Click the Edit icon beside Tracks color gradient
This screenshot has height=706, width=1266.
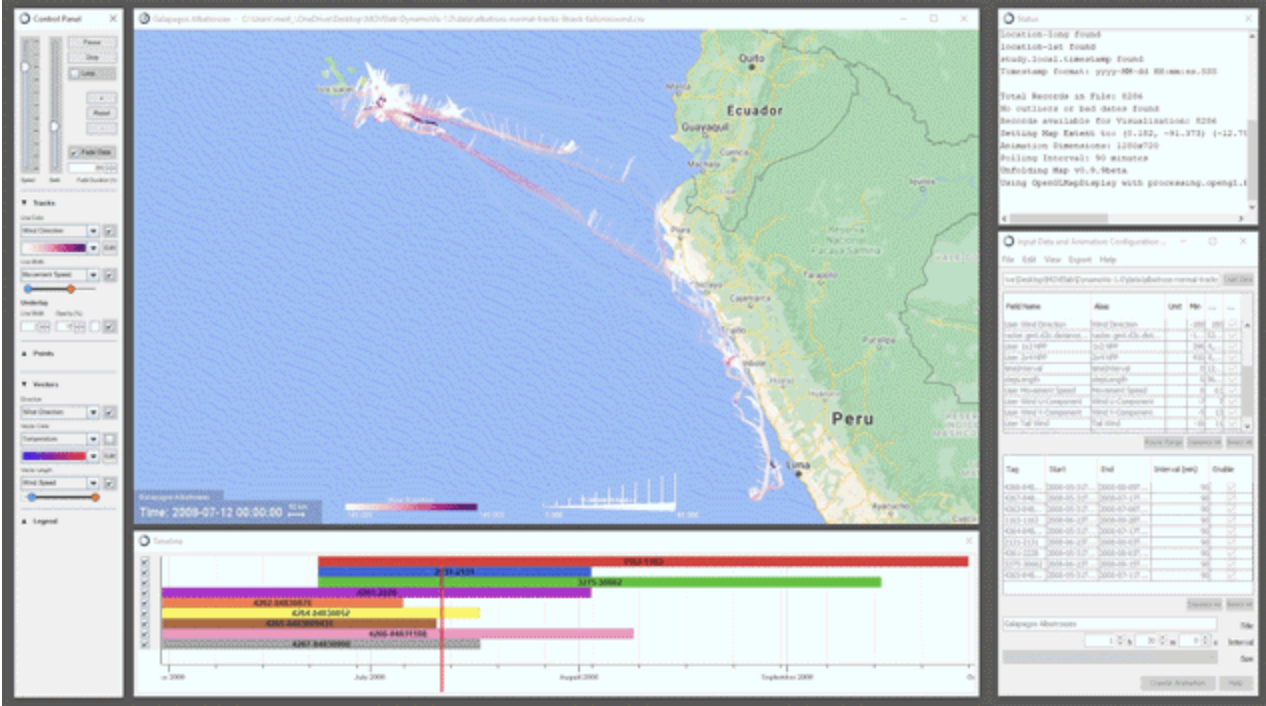pyautogui.click(x=110, y=246)
